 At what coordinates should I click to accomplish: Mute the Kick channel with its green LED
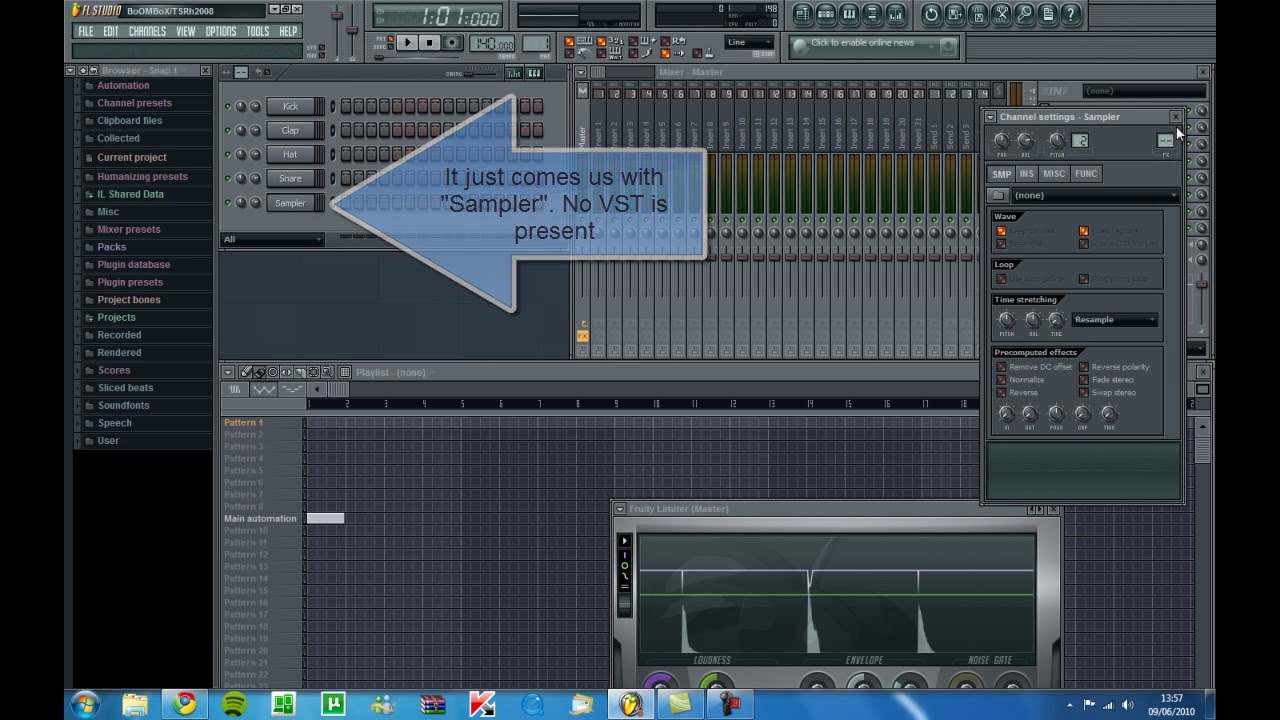[x=227, y=106]
